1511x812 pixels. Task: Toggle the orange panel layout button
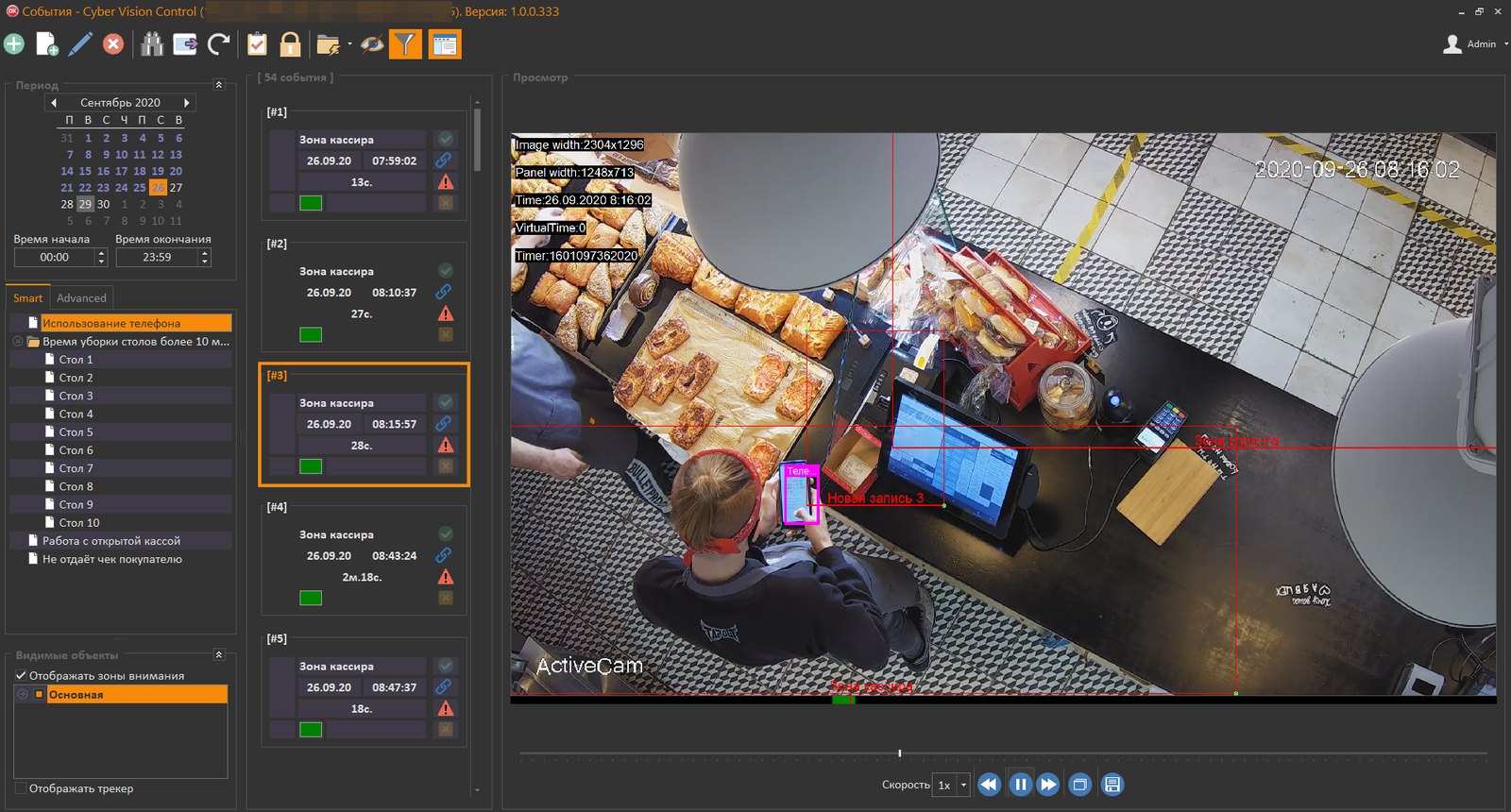point(445,44)
